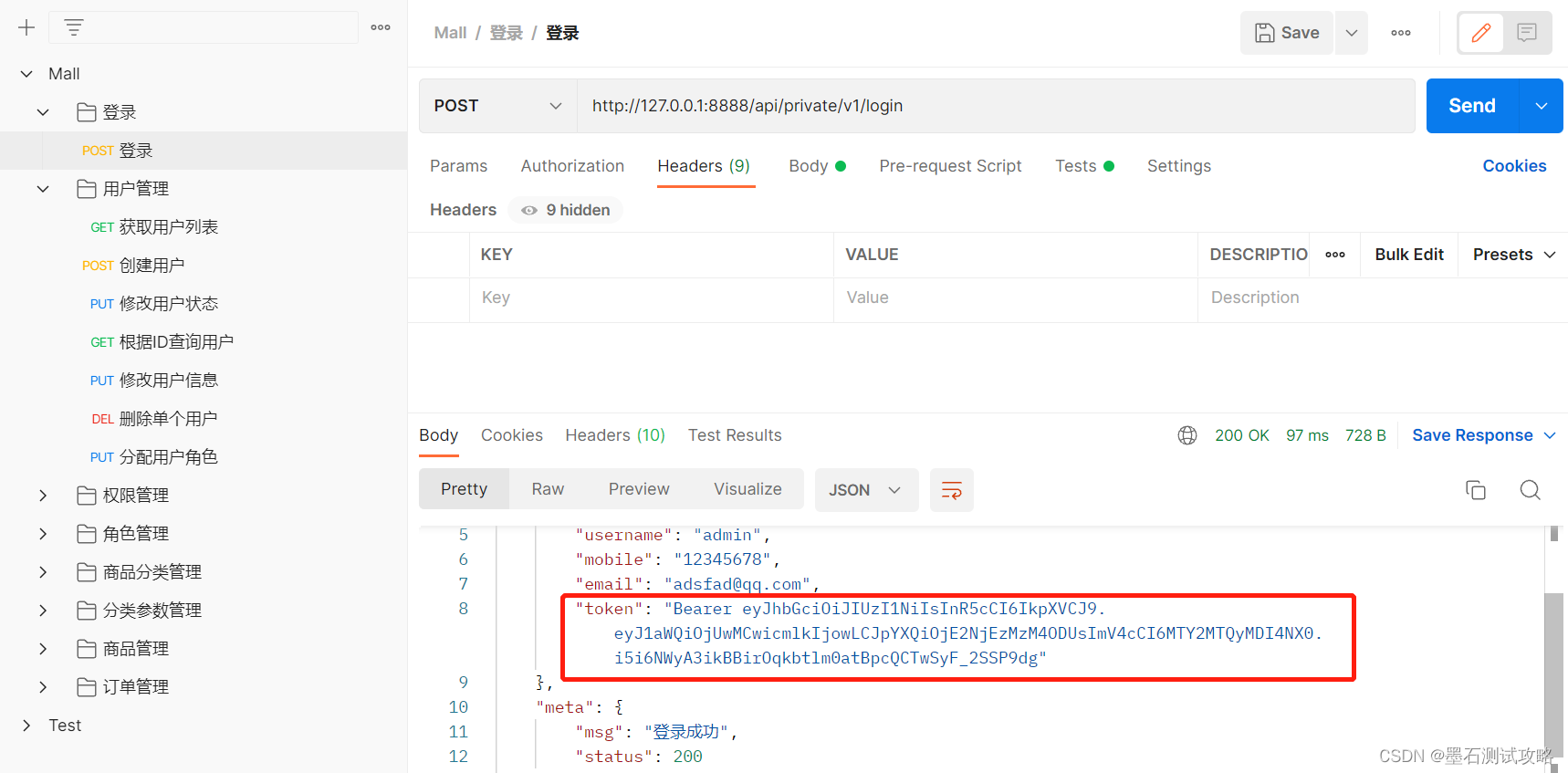Viewport: 1568px width, 773px height.
Task: Switch response view to Preview
Action: coord(639,489)
